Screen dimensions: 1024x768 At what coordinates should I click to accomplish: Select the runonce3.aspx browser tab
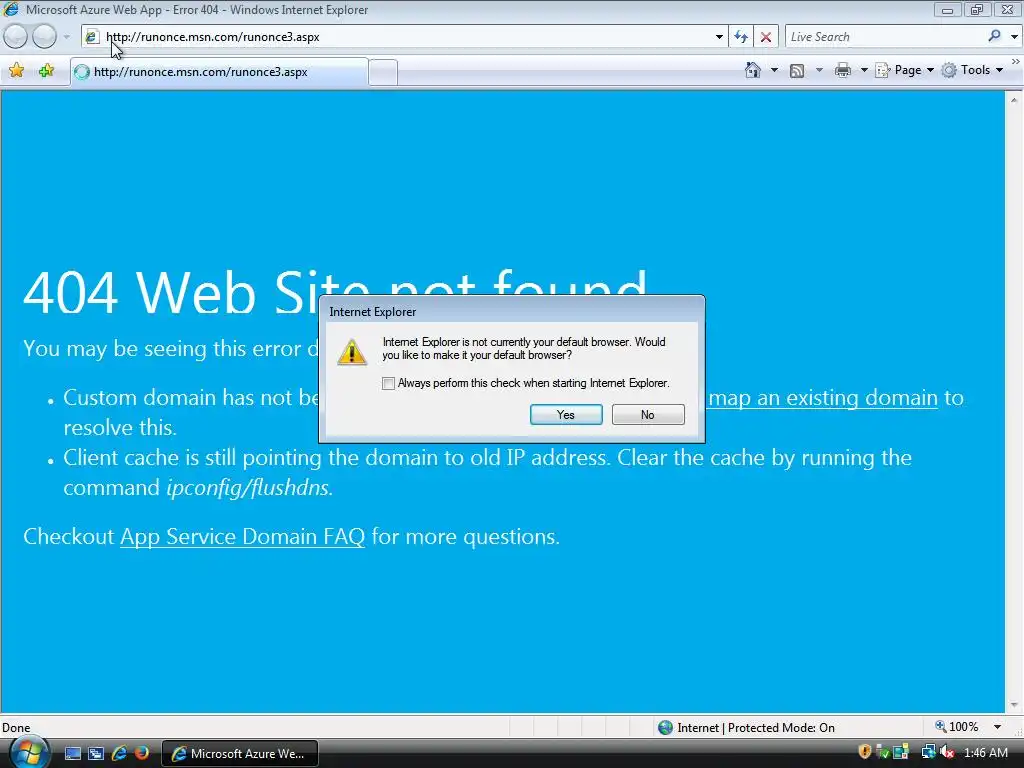[219, 72]
